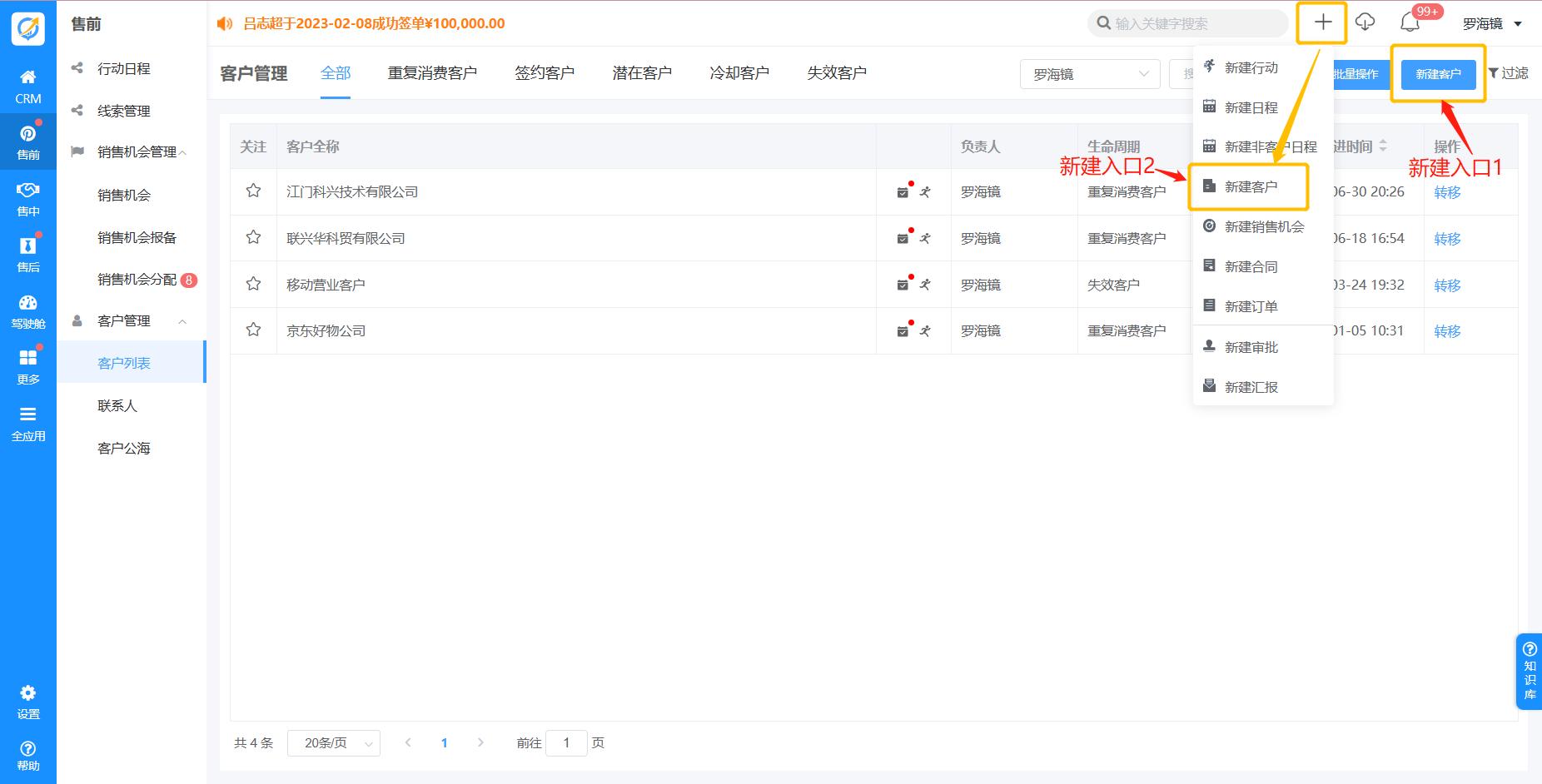
Task: Choose 新建审批 from the create menu
Action: pos(1263,347)
